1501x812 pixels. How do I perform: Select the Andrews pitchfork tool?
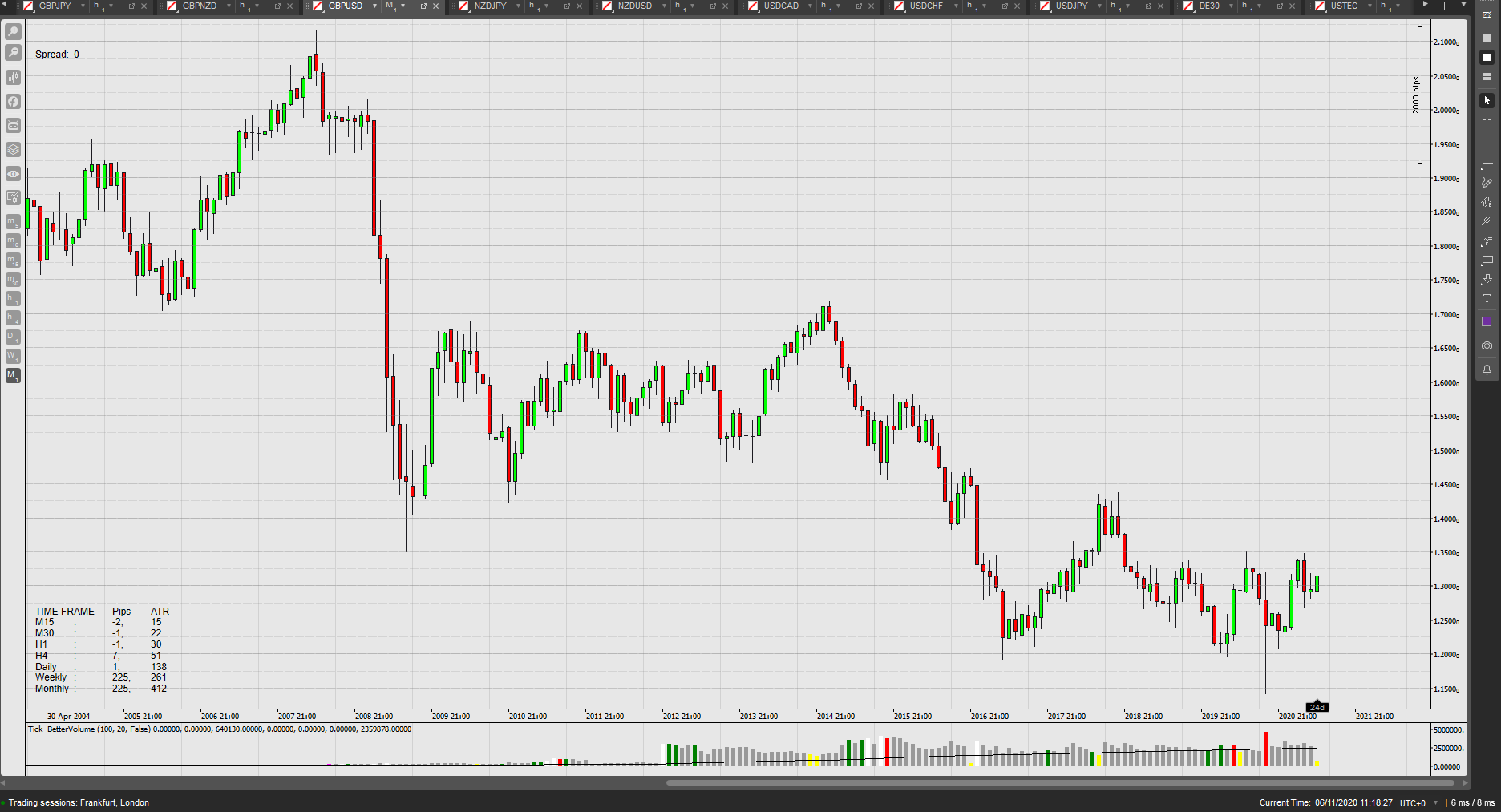1487,221
